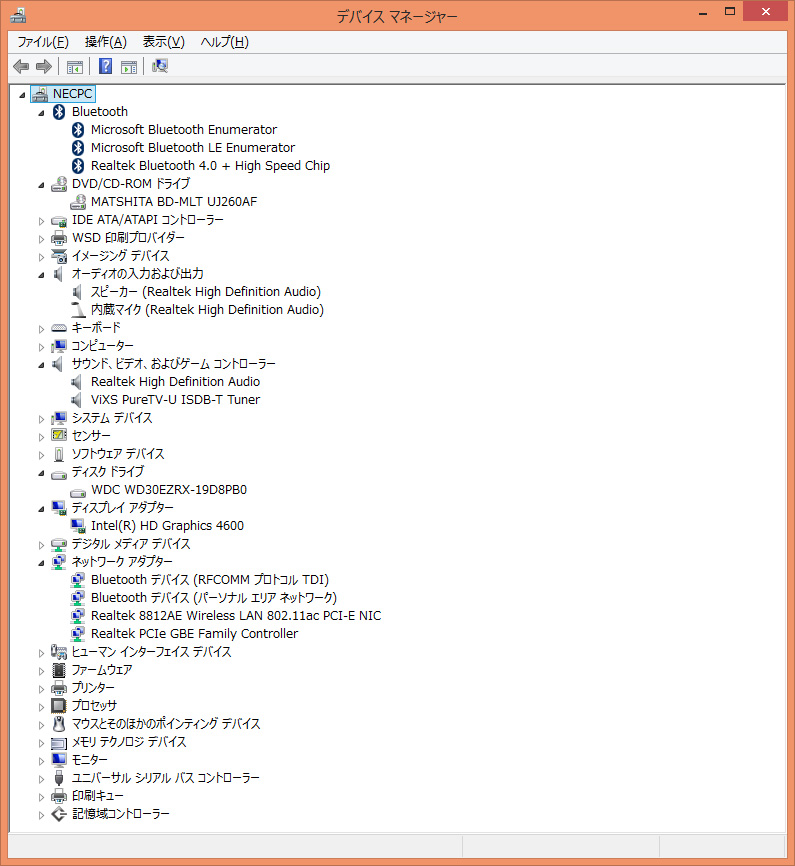Click the MATSHITA BD-MLT drive icon
This screenshot has height=866, width=795.
click(78, 202)
